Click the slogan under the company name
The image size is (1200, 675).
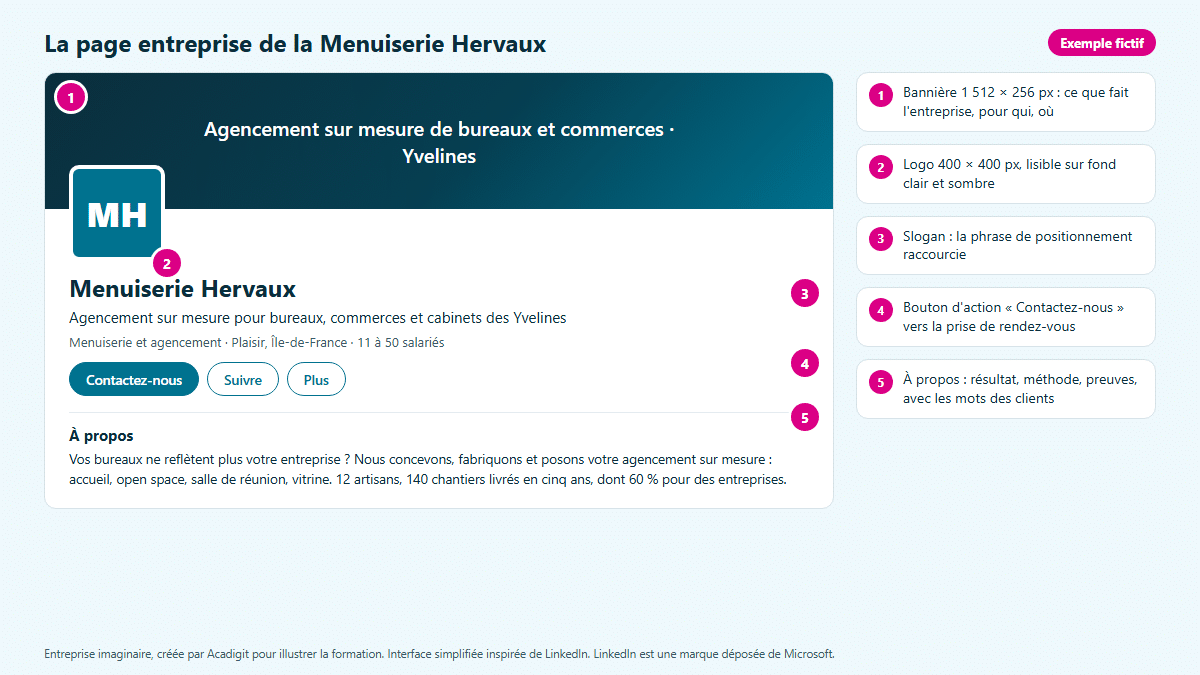click(x=318, y=318)
